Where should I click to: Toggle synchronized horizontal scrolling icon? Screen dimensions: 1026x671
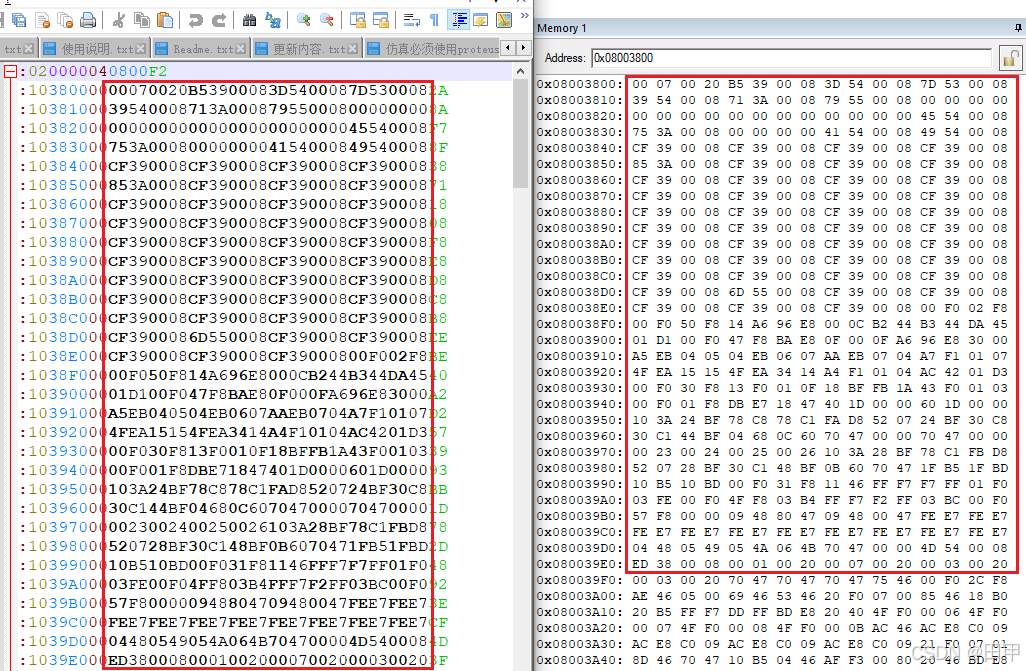tap(381, 20)
